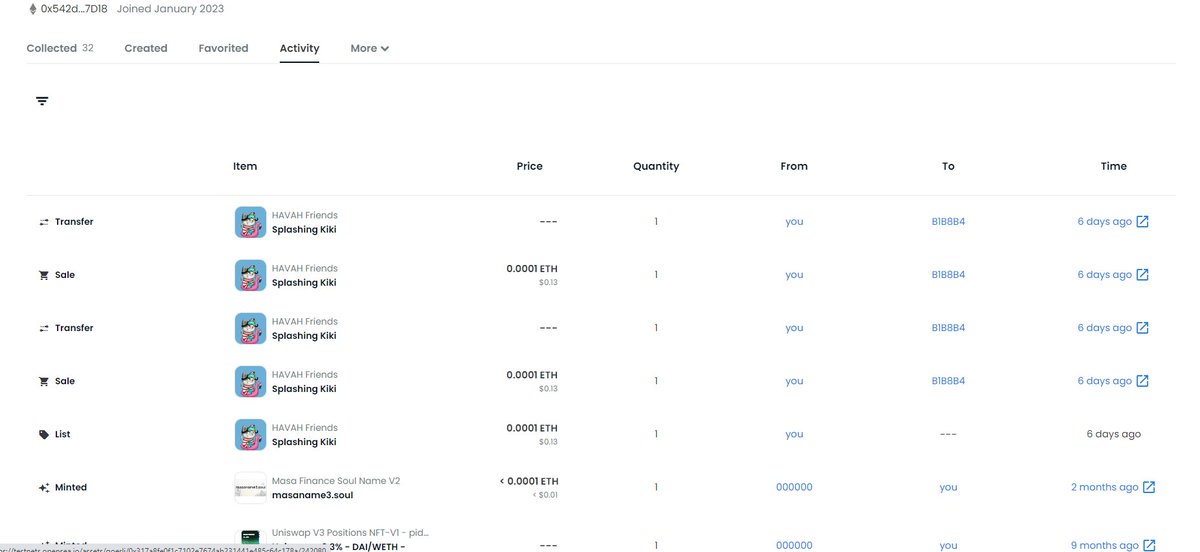Expand the More dropdown menu
This screenshot has height=552, width=1200.
coord(369,48)
